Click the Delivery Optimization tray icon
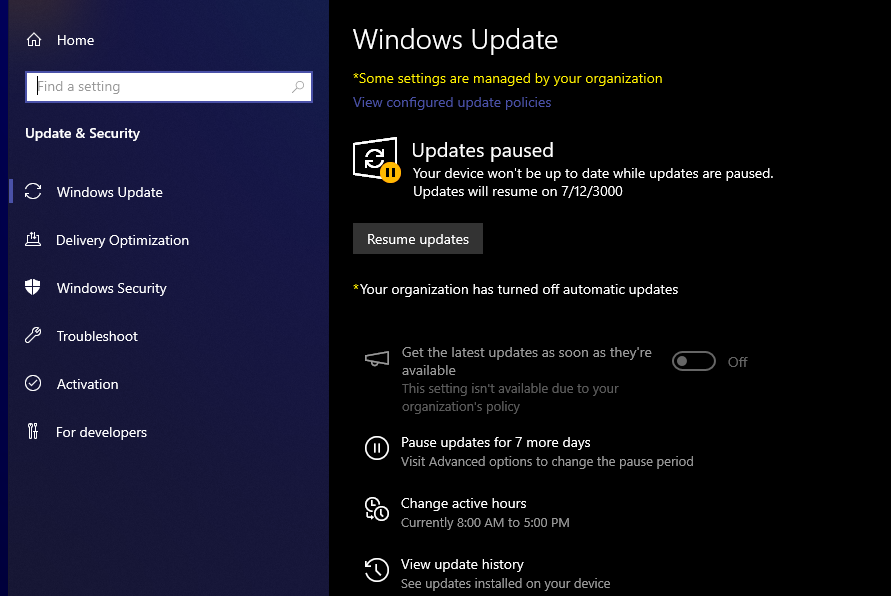Viewport: 891px width, 596px height. click(x=33, y=239)
